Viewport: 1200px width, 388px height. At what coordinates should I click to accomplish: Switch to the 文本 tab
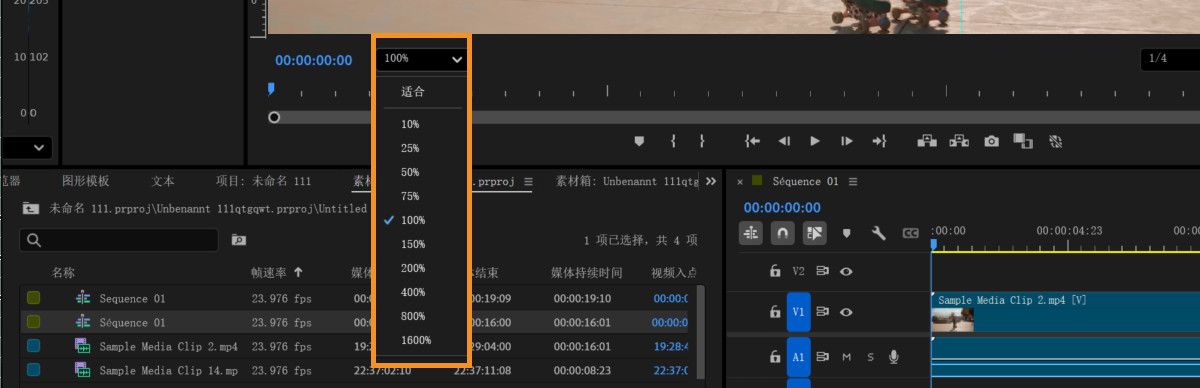(163, 181)
